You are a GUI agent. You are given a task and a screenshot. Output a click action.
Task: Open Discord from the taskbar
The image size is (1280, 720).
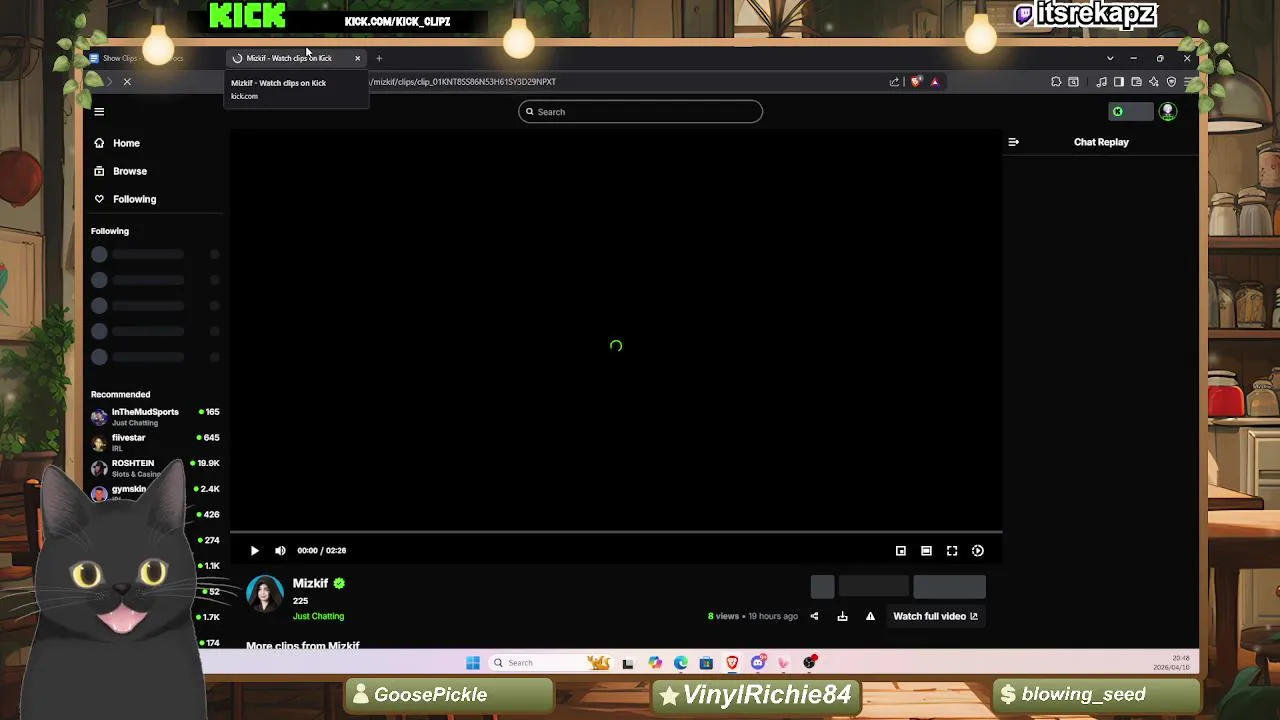point(758,663)
